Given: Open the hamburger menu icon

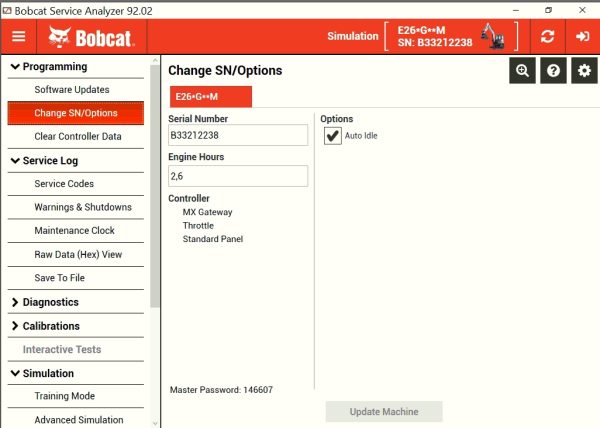Looking at the screenshot, I should pyautogui.click(x=18, y=37).
